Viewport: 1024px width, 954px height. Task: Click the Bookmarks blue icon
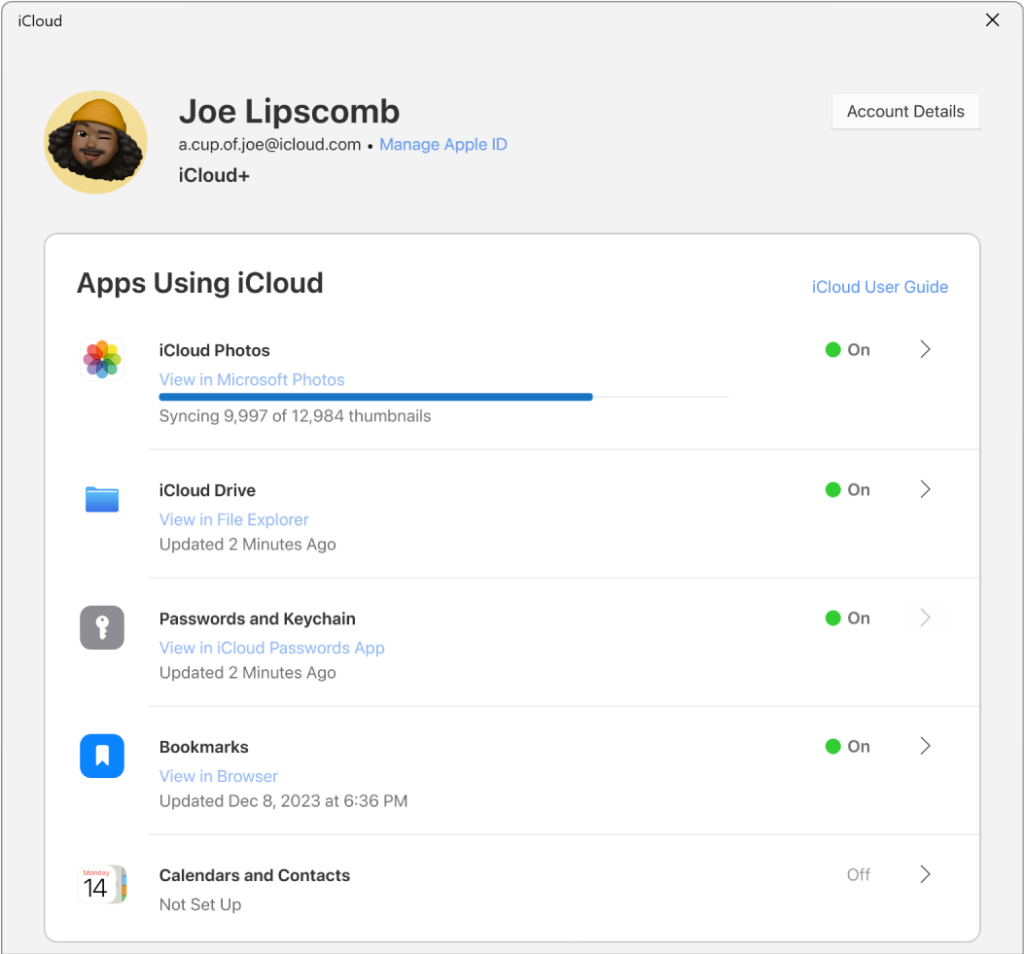(102, 756)
